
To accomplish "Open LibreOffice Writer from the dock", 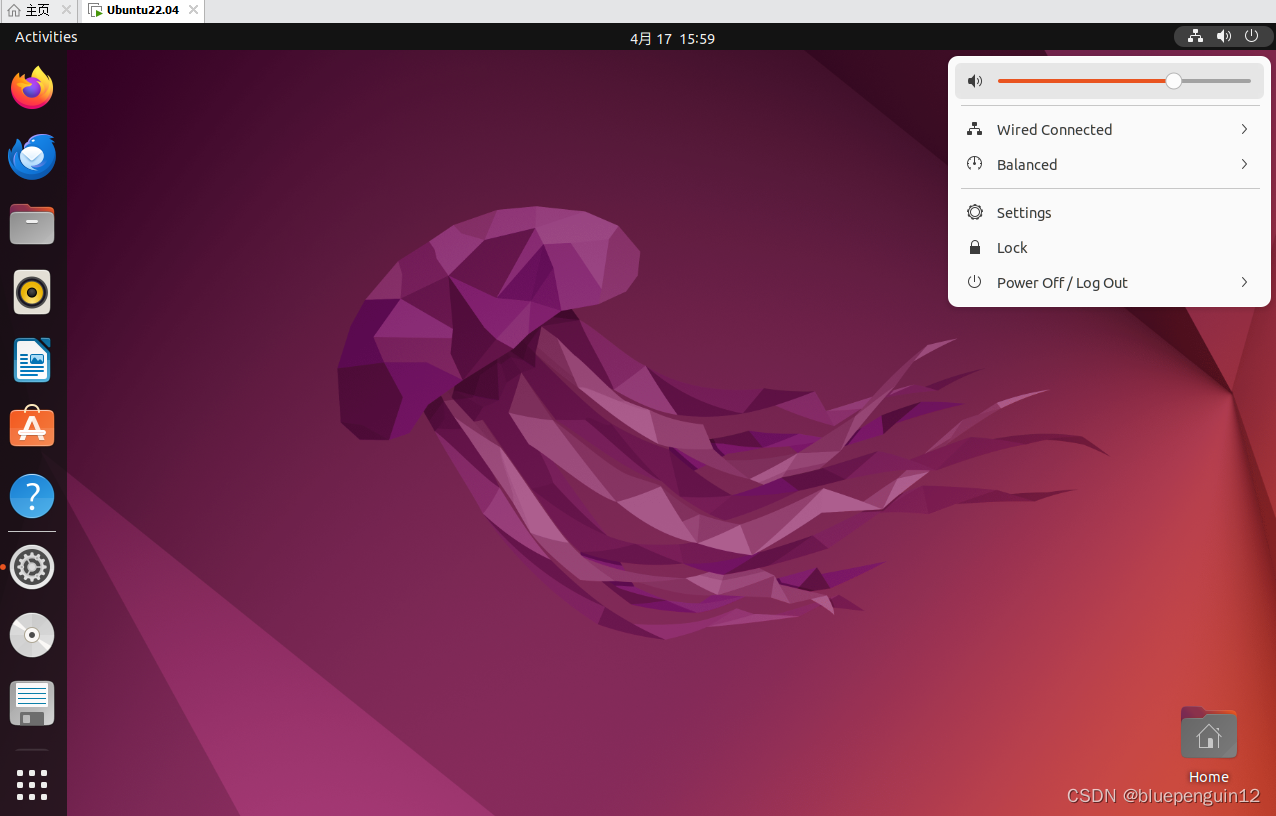I will 32,360.
